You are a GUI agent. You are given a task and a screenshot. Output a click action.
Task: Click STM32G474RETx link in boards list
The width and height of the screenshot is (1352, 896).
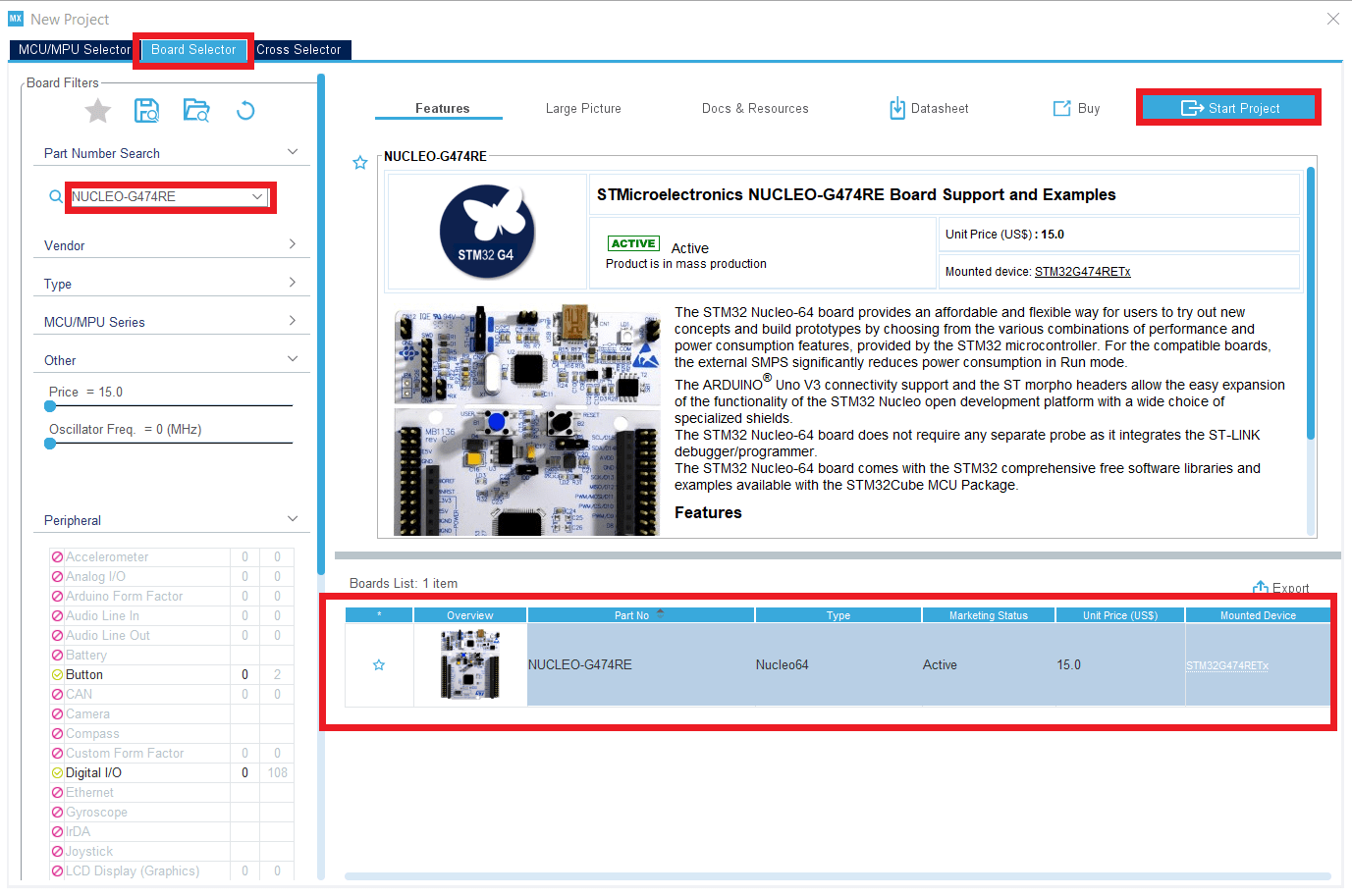[1226, 665]
